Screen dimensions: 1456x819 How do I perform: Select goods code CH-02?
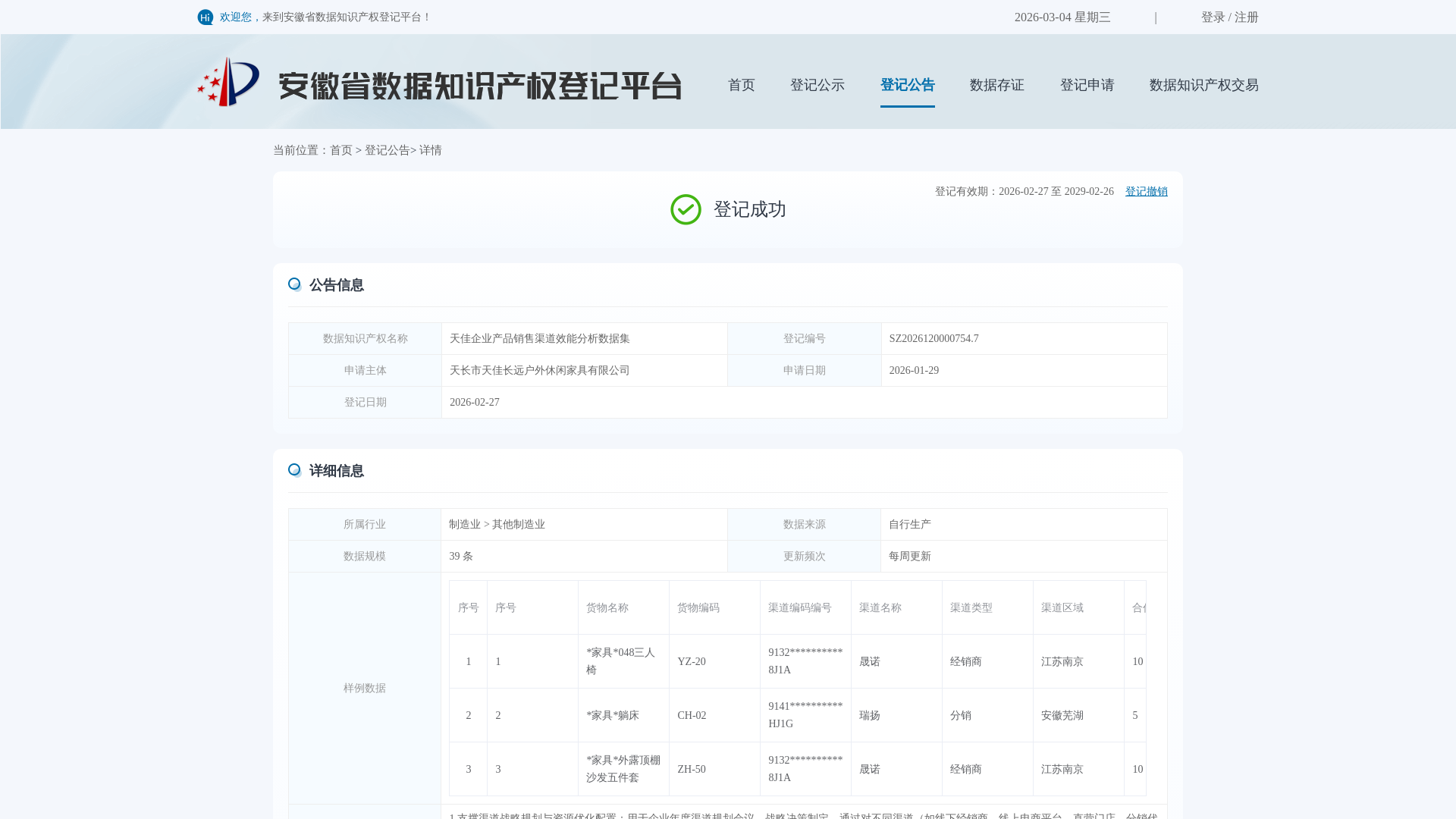coord(692,716)
